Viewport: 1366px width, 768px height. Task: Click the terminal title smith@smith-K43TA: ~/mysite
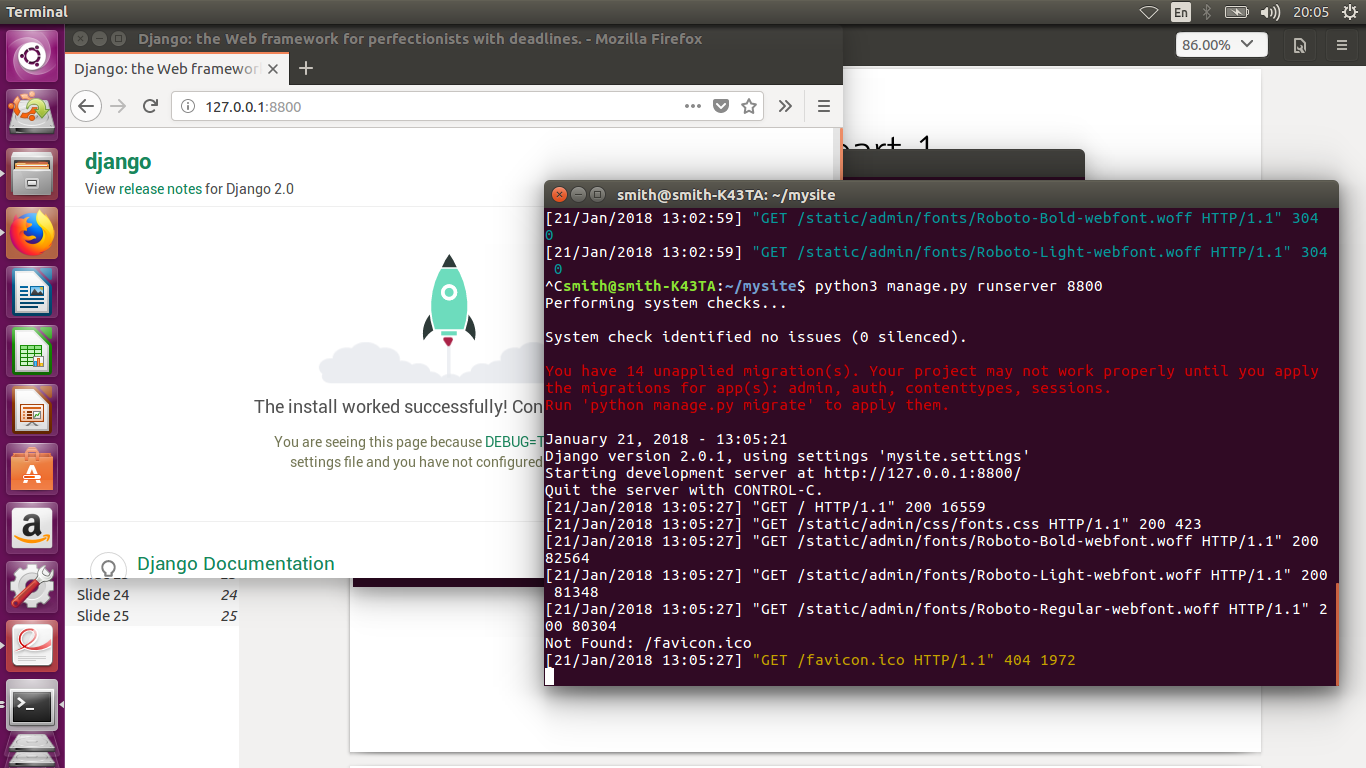[x=726, y=195]
